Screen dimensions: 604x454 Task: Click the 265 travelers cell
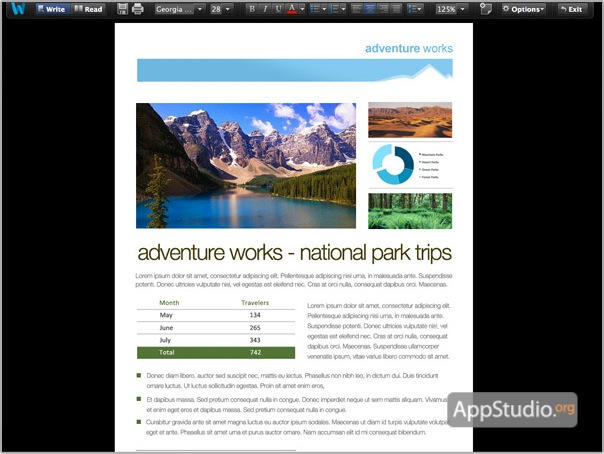(x=255, y=328)
